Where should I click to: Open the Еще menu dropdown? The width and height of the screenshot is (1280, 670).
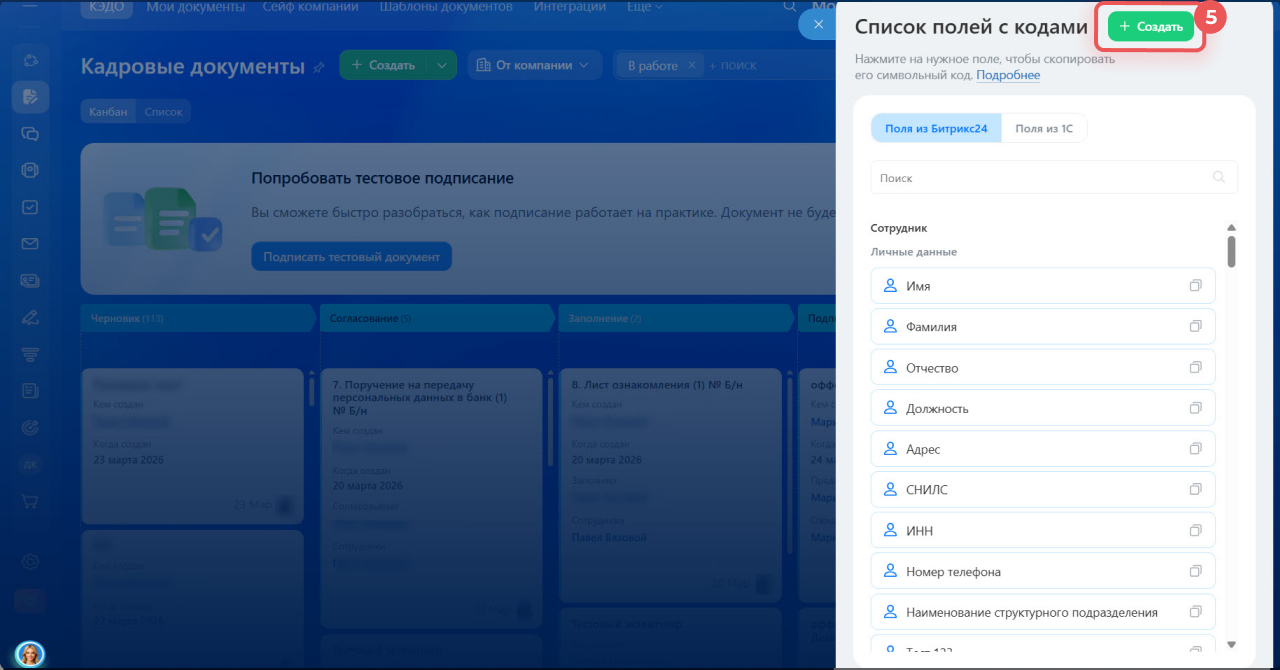pyautogui.click(x=644, y=7)
